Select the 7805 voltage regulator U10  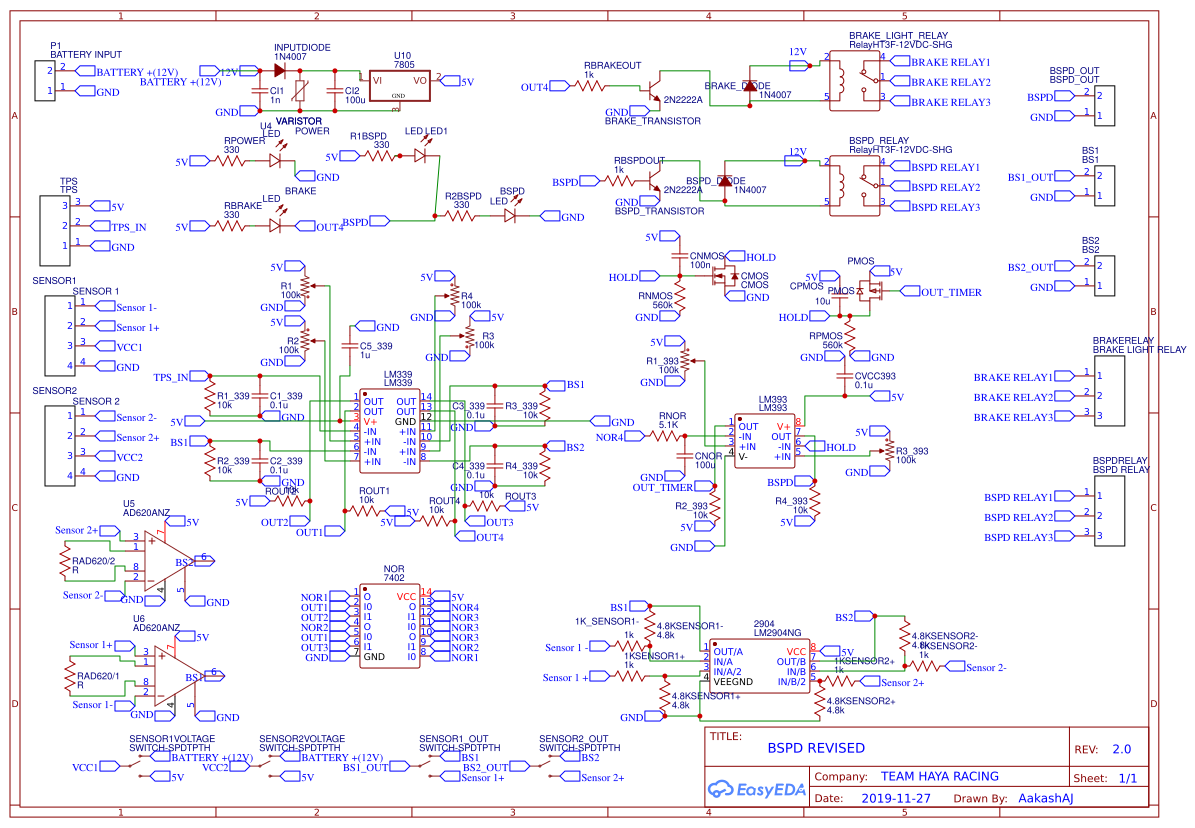pyautogui.click(x=400, y=85)
